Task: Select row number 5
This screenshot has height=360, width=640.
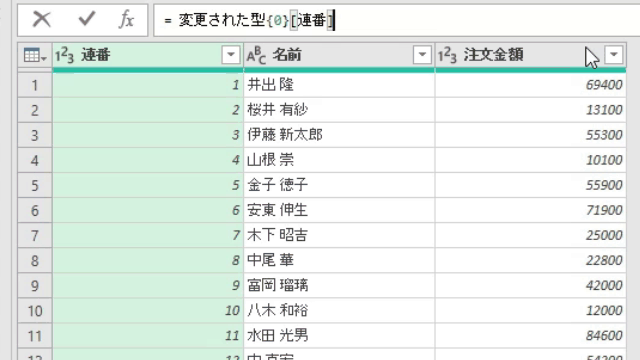Action: click(x=35, y=185)
